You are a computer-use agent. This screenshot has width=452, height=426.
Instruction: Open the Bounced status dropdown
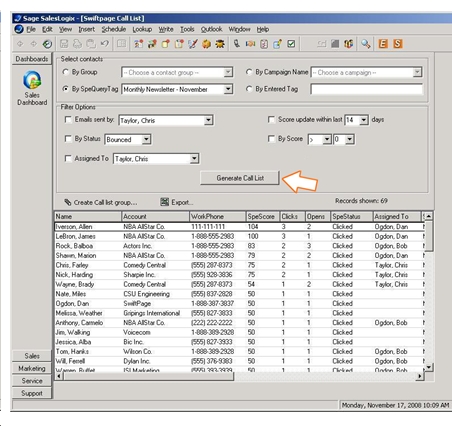[x=146, y=139]
